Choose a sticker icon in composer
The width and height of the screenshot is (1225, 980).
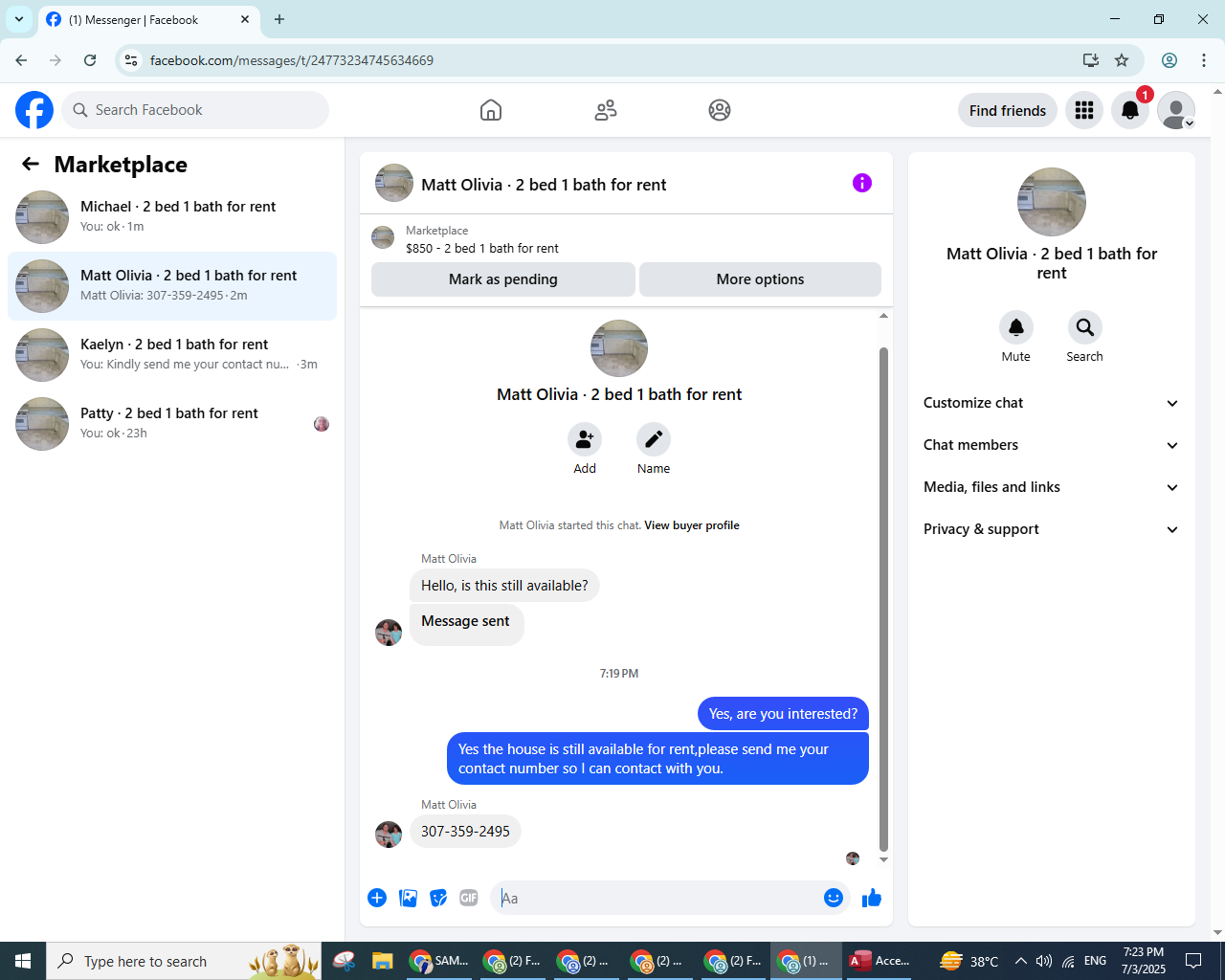pyautogui.click(x=438, y=898)
